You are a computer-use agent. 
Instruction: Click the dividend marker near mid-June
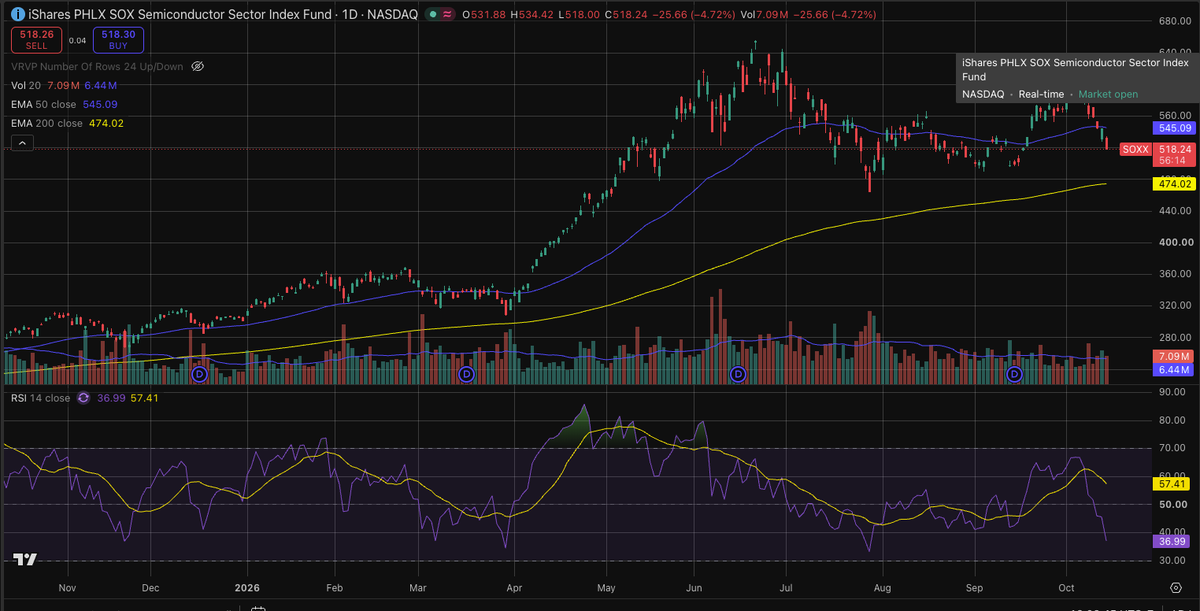tap(738, 374)
